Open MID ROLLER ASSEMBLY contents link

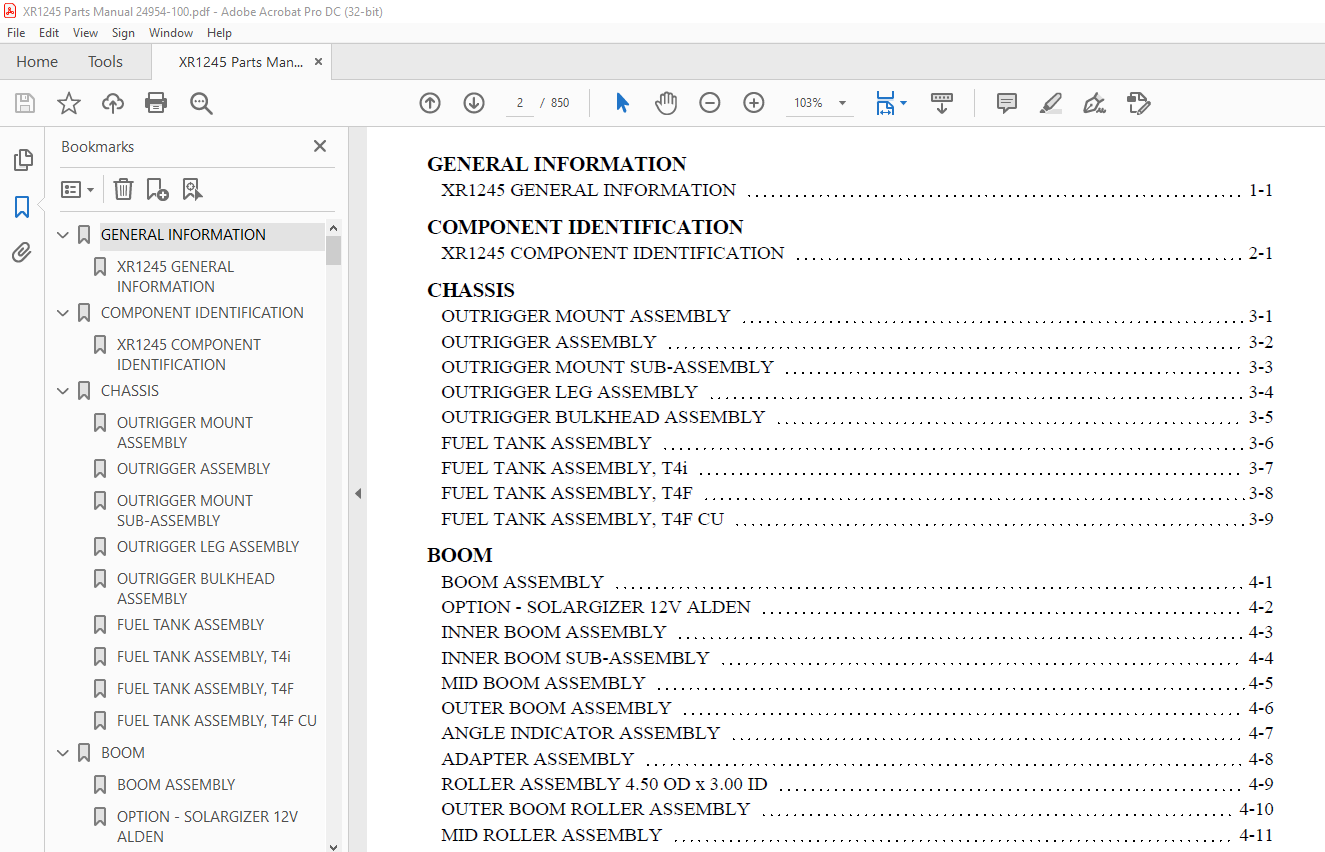coord(551,835)
